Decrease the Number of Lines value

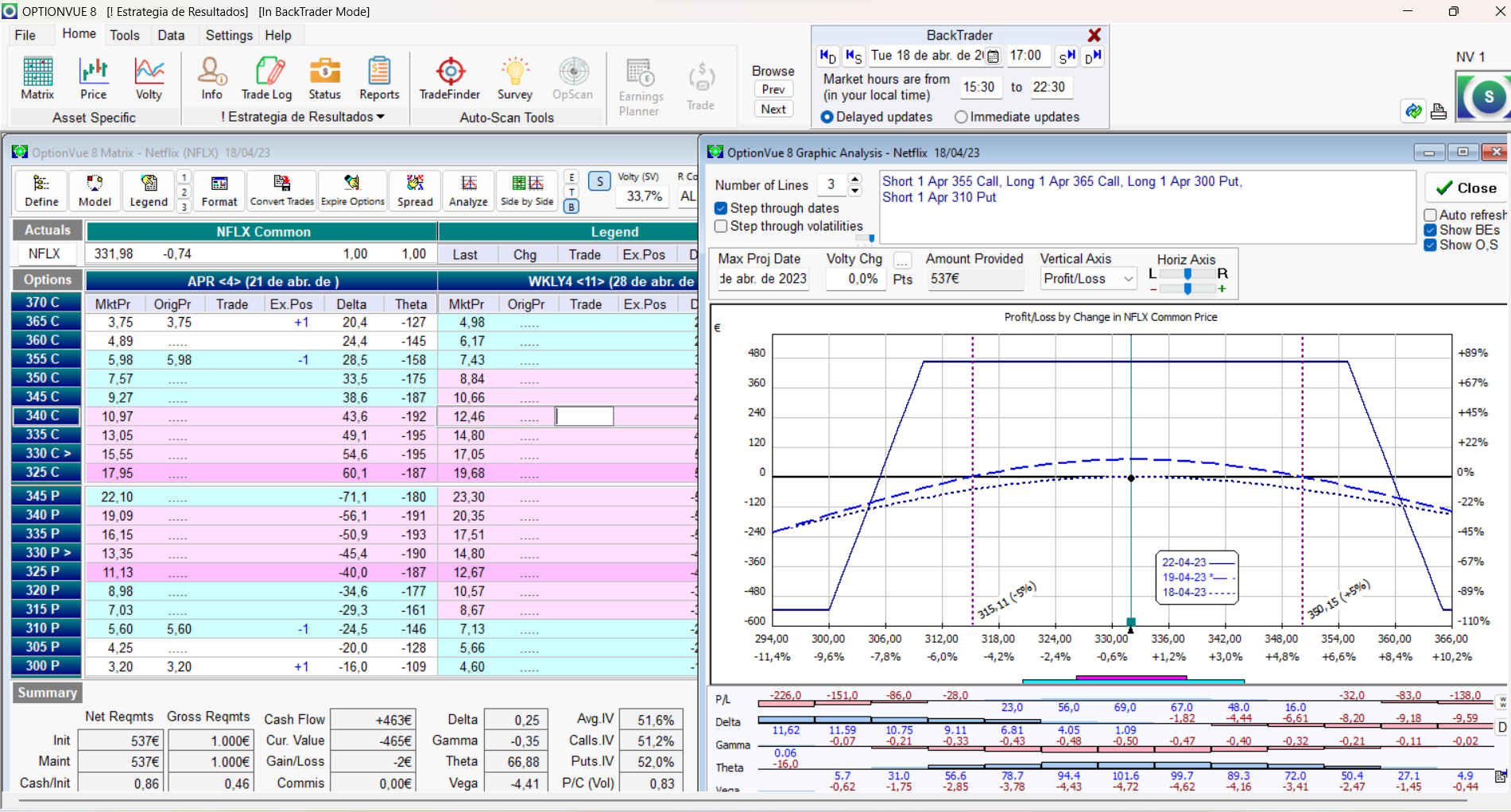point(855,191)
